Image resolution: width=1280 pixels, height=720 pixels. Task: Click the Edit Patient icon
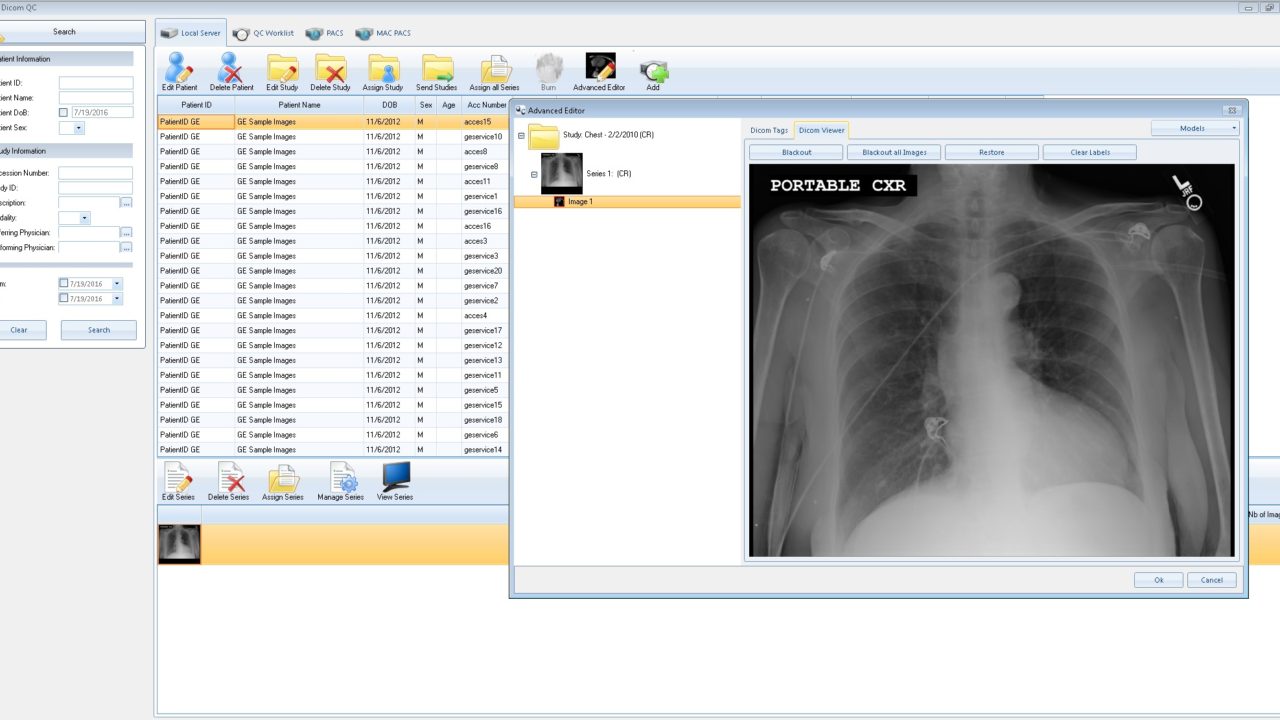[x=180, y=70]
